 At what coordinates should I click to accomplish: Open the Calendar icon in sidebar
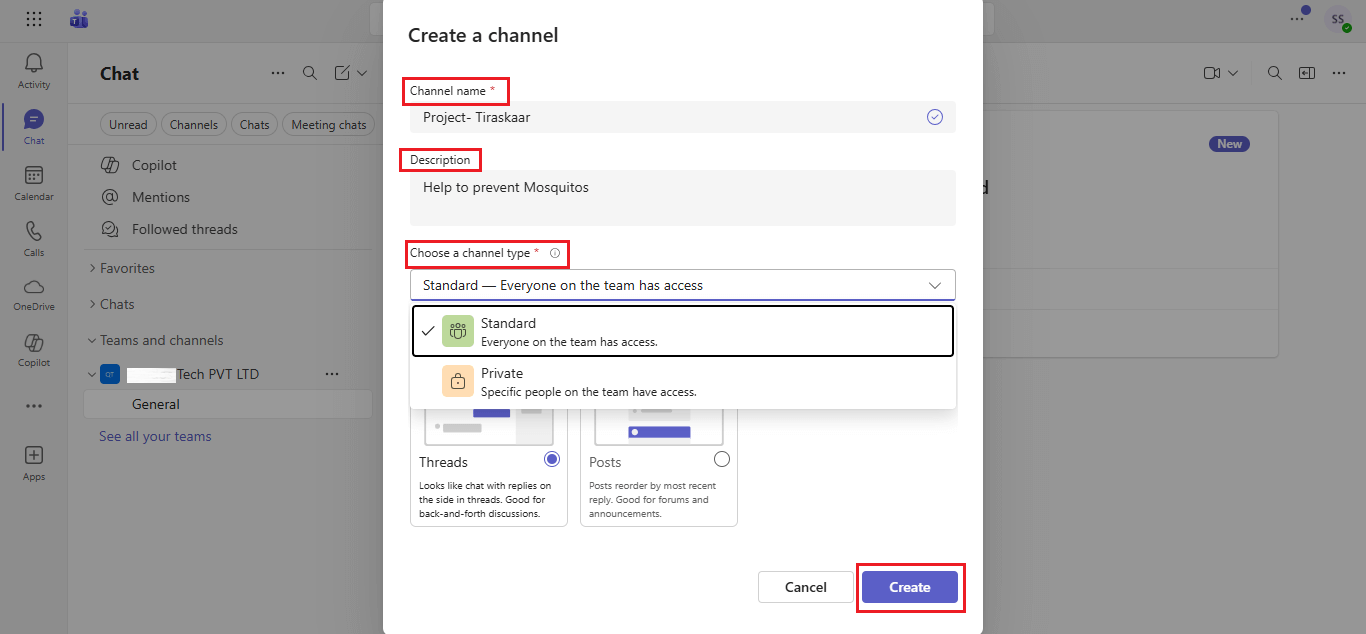click(x=34, y=176)
